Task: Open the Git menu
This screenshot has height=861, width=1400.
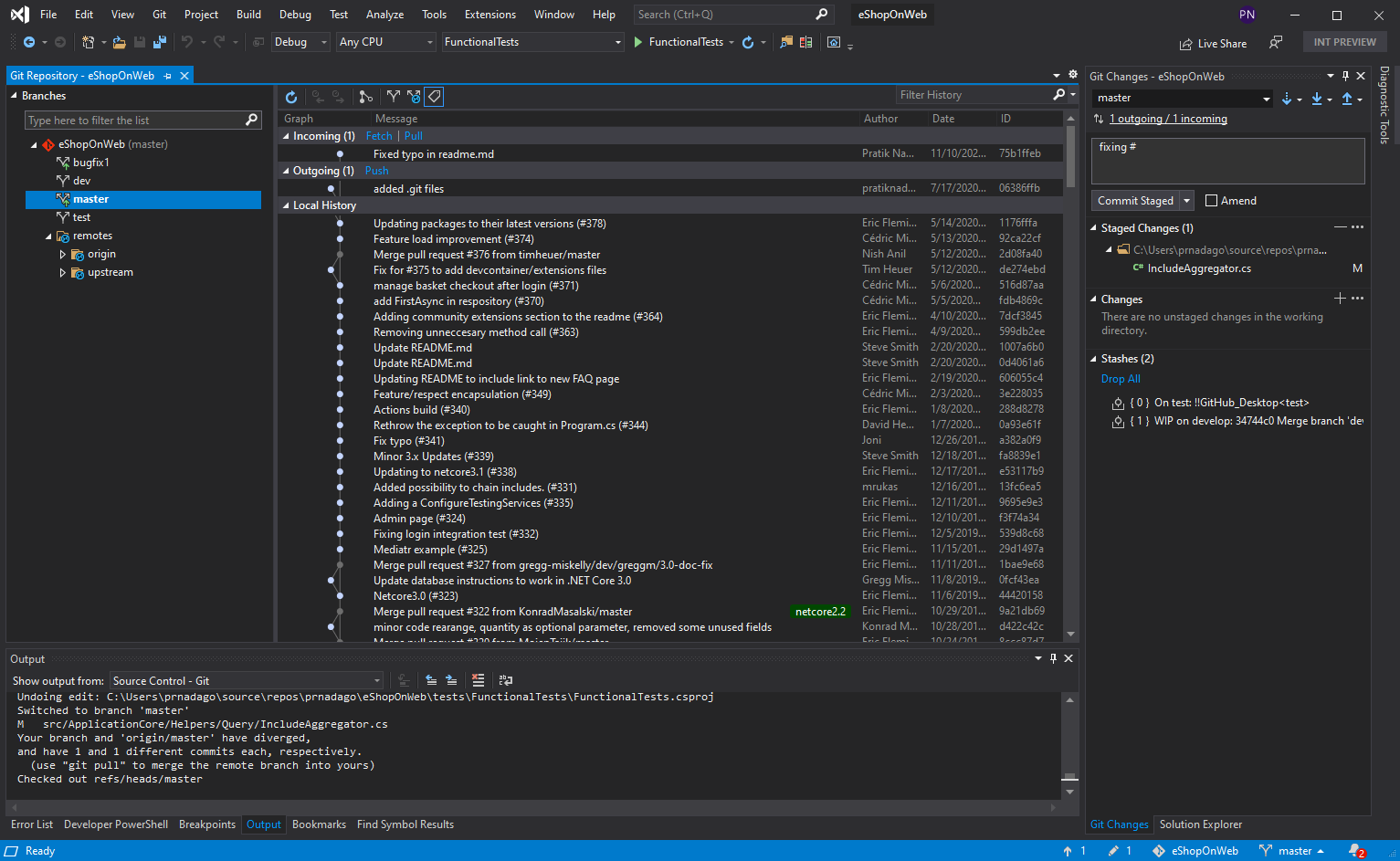Action: pos(160,15)
